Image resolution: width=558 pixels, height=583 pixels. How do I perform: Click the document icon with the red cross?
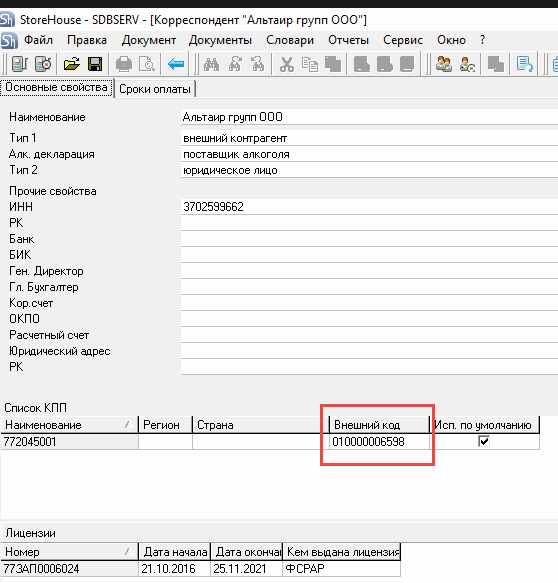[x=43, y=64]
